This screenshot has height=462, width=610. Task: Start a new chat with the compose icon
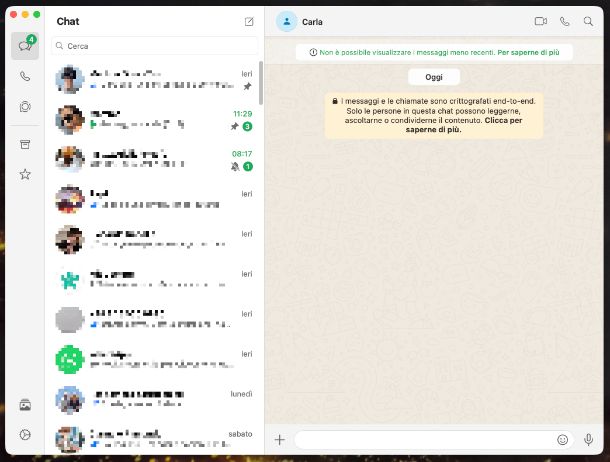click(x=249, y=22)
